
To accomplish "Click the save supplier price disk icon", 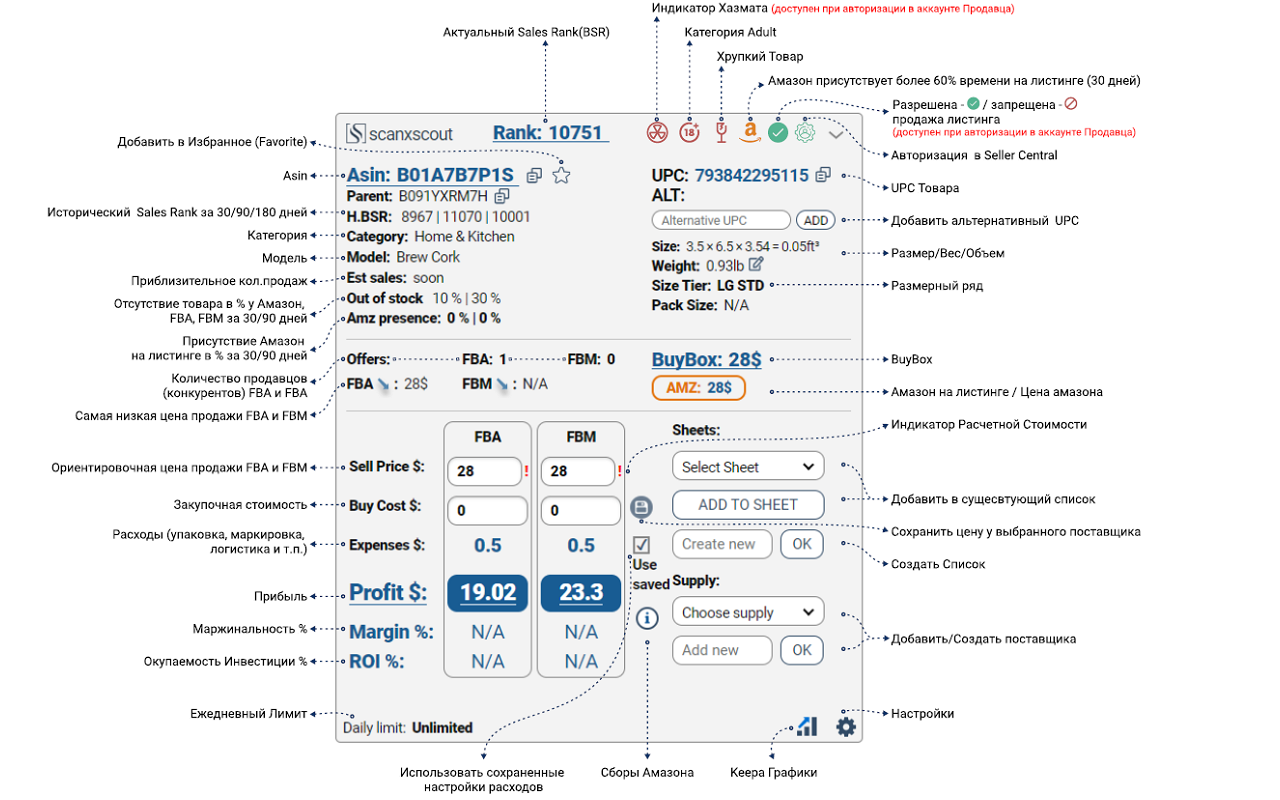I will pos(641,507).
